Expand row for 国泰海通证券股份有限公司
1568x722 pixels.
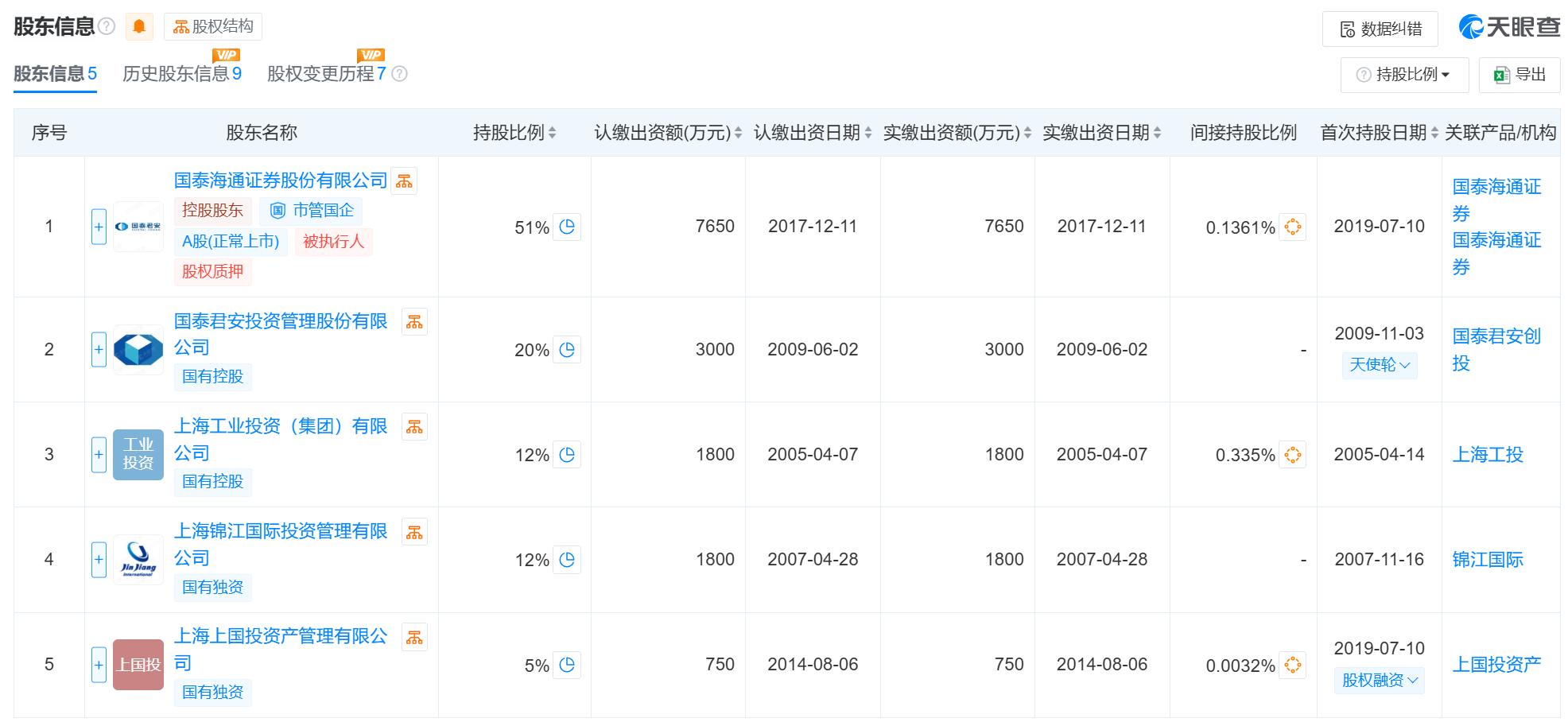coord(99,227)
